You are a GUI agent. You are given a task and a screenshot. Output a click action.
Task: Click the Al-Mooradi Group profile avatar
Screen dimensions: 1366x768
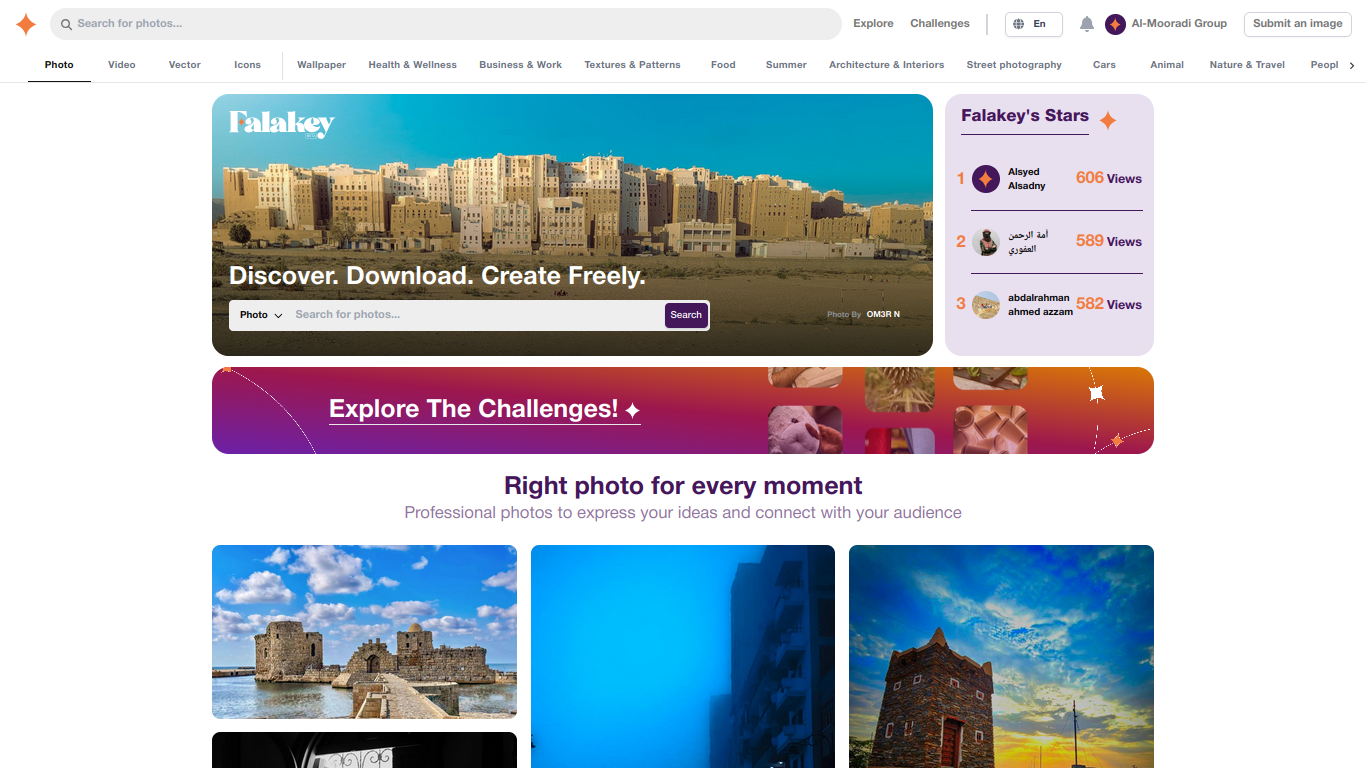pyautogui.click(x=1115, y=24)
